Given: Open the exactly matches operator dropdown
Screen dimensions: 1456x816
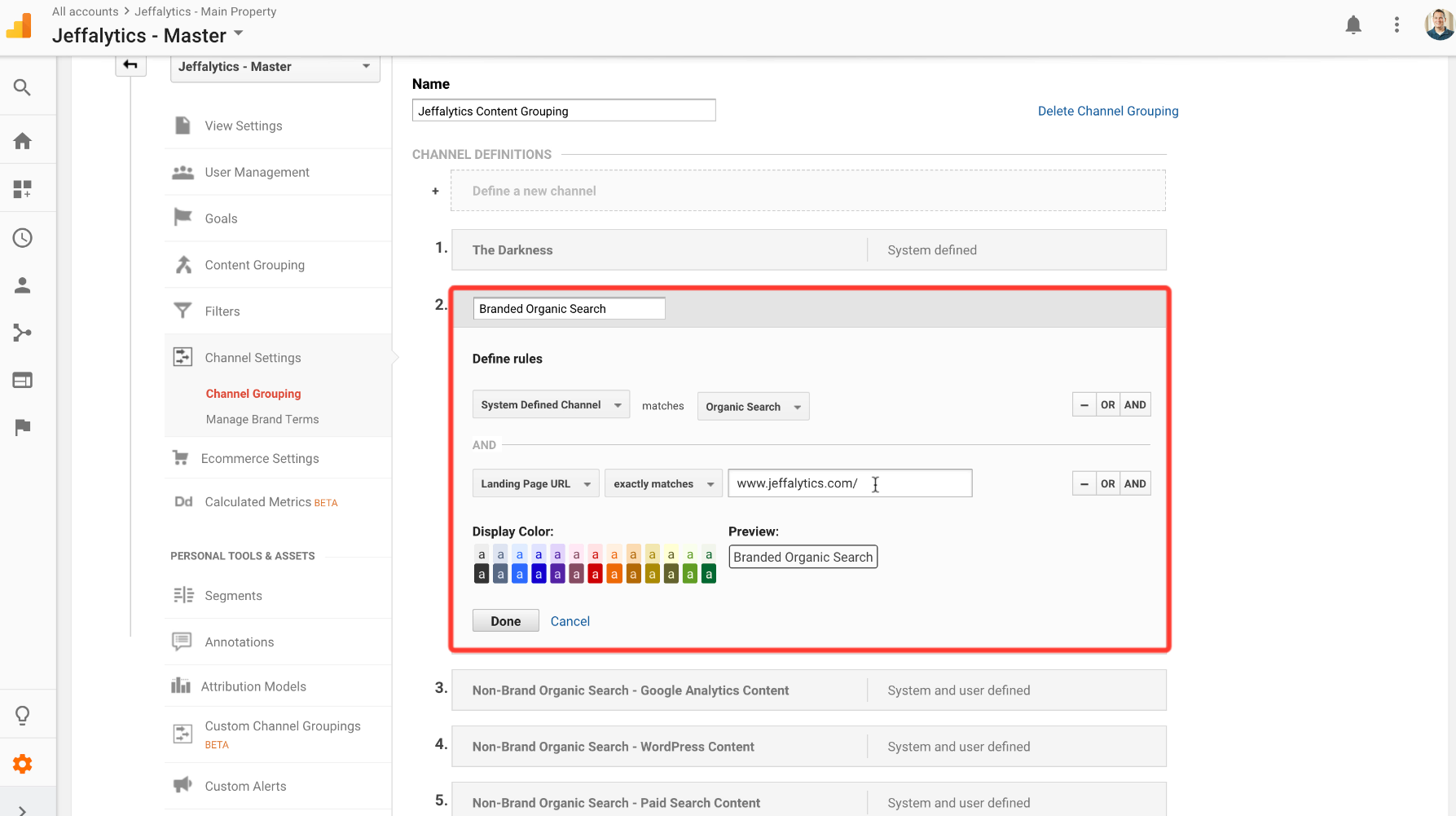Looking at the screenshot, I should [x=663, y=483].
